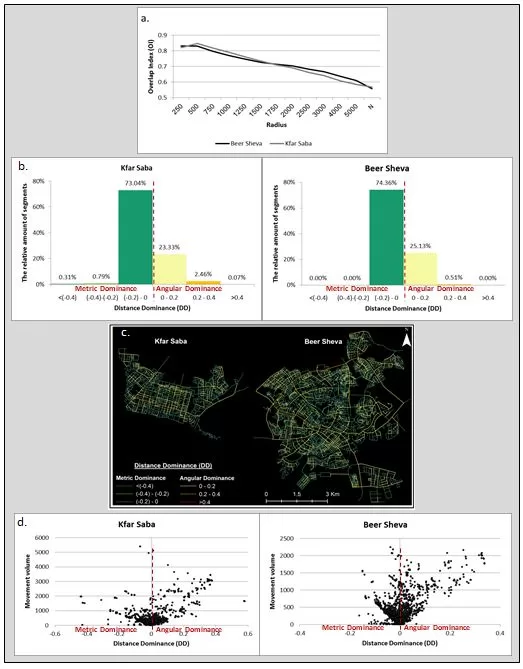This screenshot has height=669, width=523.
Task: Click the Radius axis title
Action: 276,125
